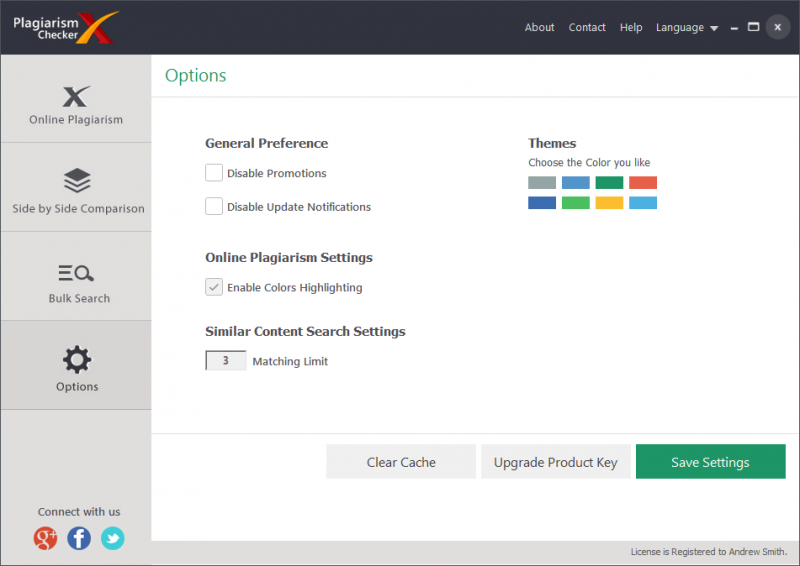
Task: Choose the dark blue theme swatch
Action: (x=542, y=203)
